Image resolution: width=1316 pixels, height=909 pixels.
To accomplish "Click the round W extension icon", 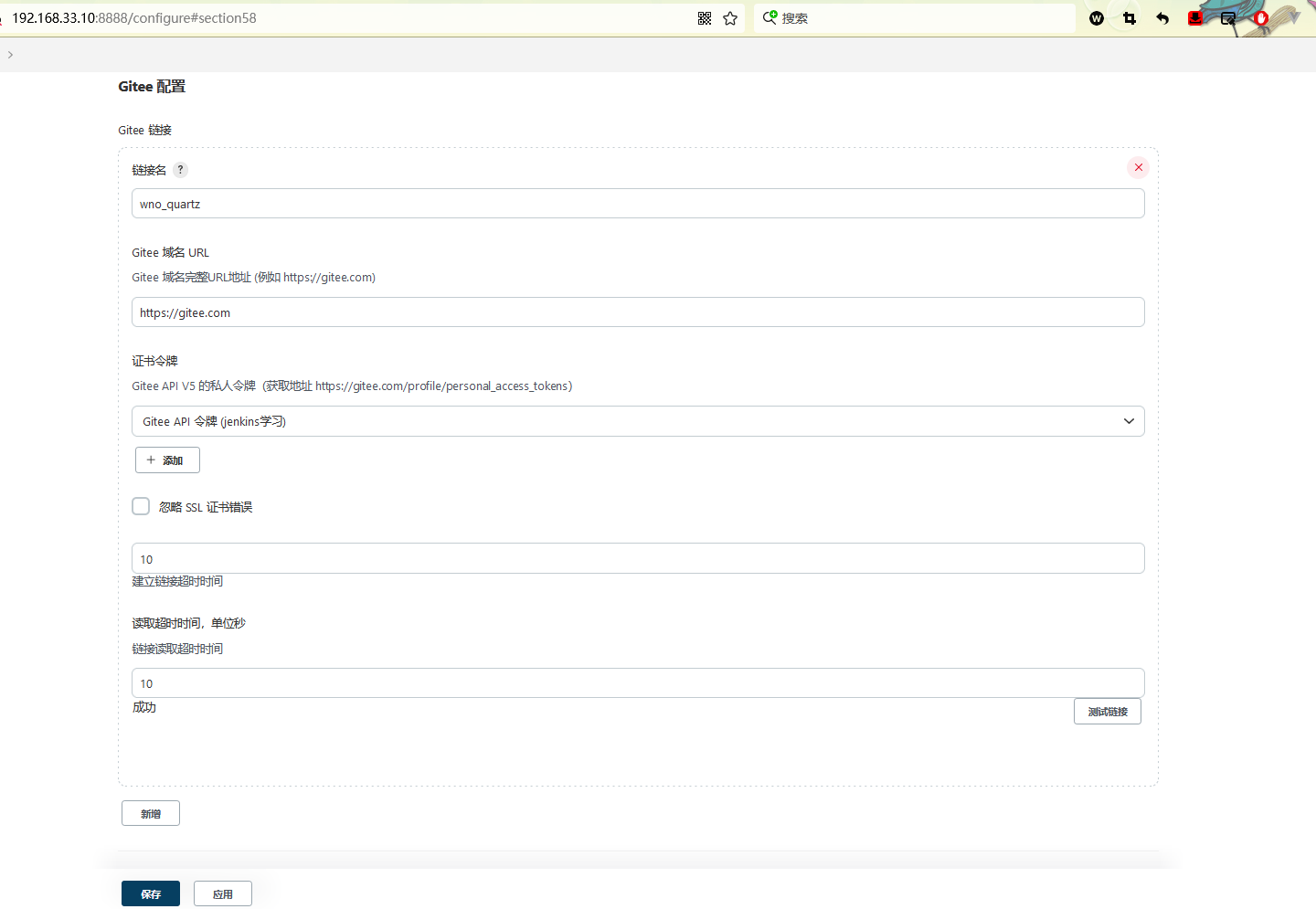I will point(1097,18).
